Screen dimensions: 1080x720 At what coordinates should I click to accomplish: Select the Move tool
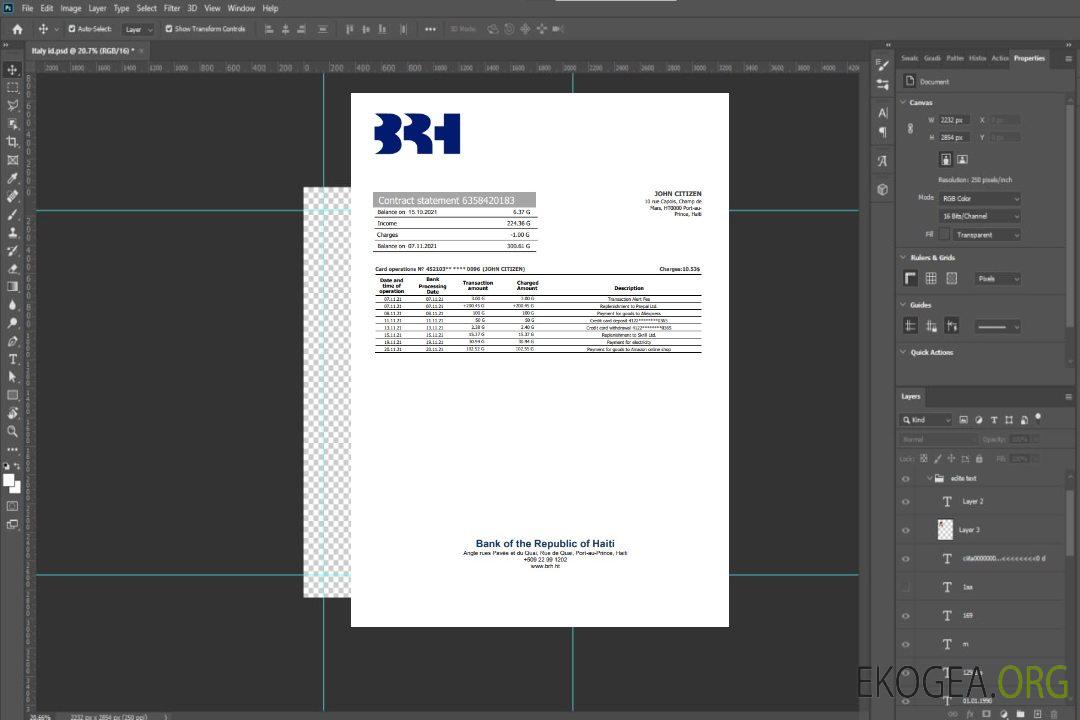click(x=12, y=70)
